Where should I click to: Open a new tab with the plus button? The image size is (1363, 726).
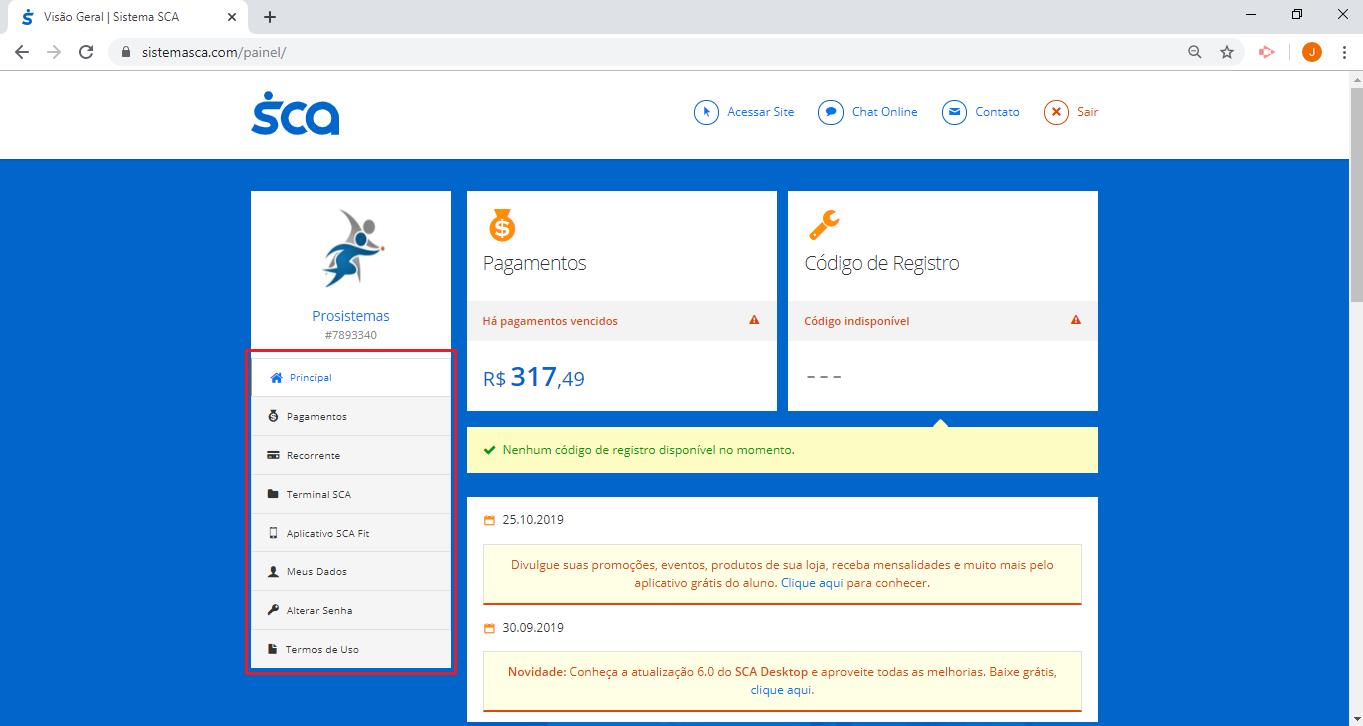[270, 17]
